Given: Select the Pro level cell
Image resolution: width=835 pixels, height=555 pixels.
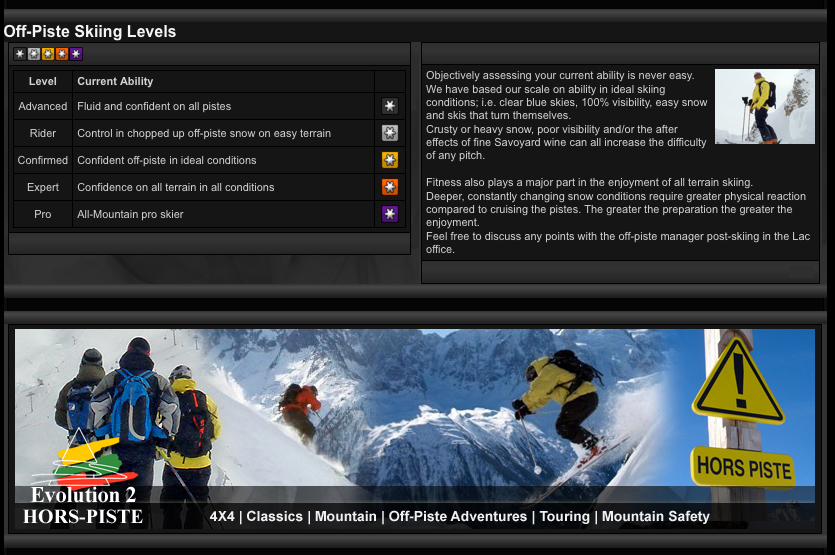Looking at the screenshot, I should (43, 214).
